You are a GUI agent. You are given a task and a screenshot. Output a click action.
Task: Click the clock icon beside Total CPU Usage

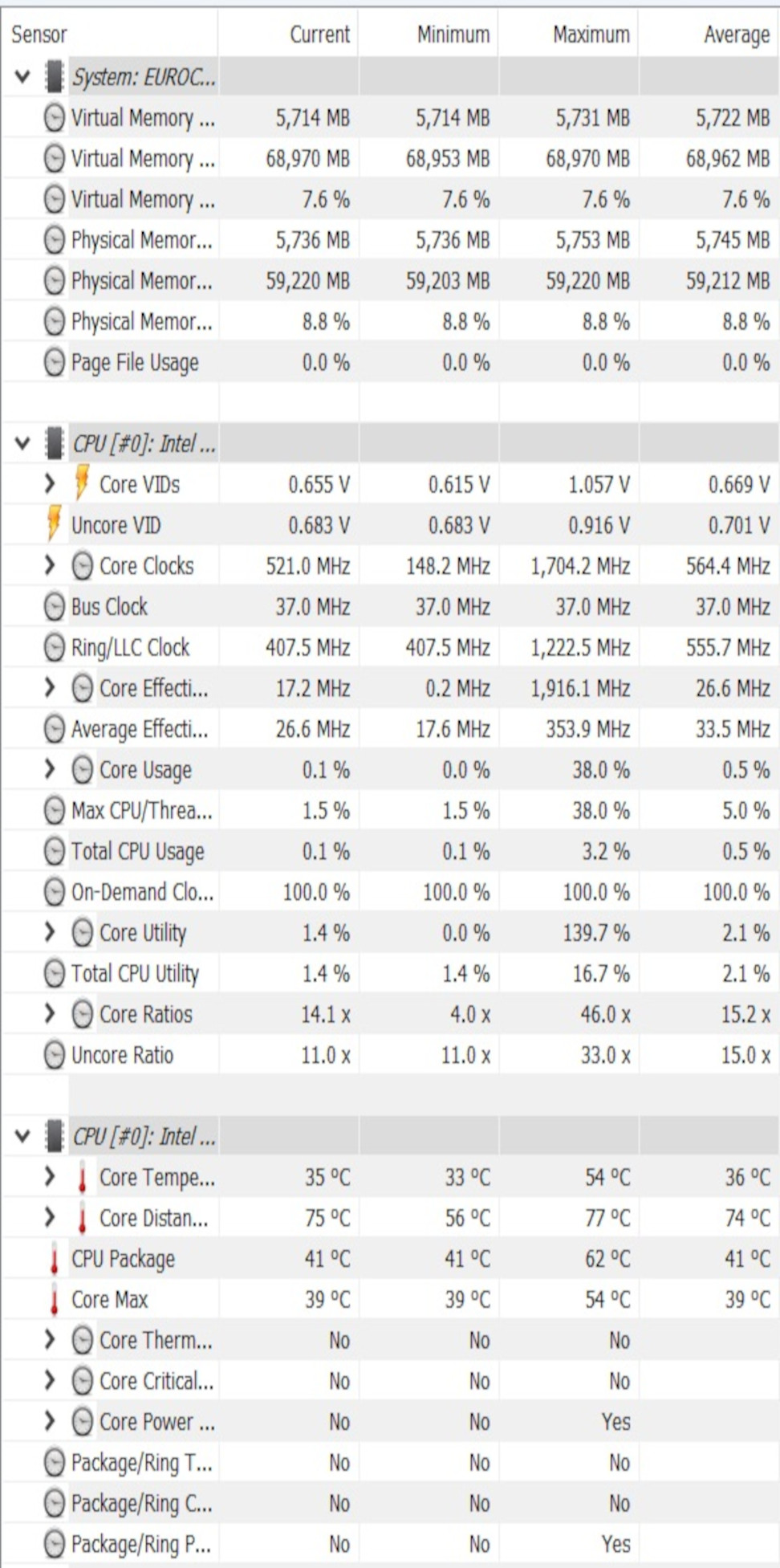(x=54, y=851)
